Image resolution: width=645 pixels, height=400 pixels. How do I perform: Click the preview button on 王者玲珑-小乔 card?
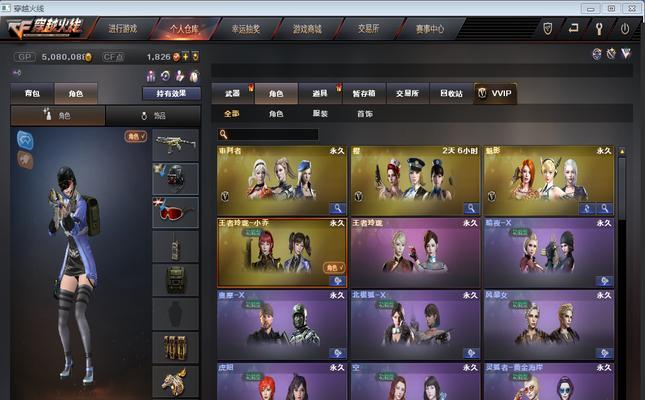(x=337, y=281)
